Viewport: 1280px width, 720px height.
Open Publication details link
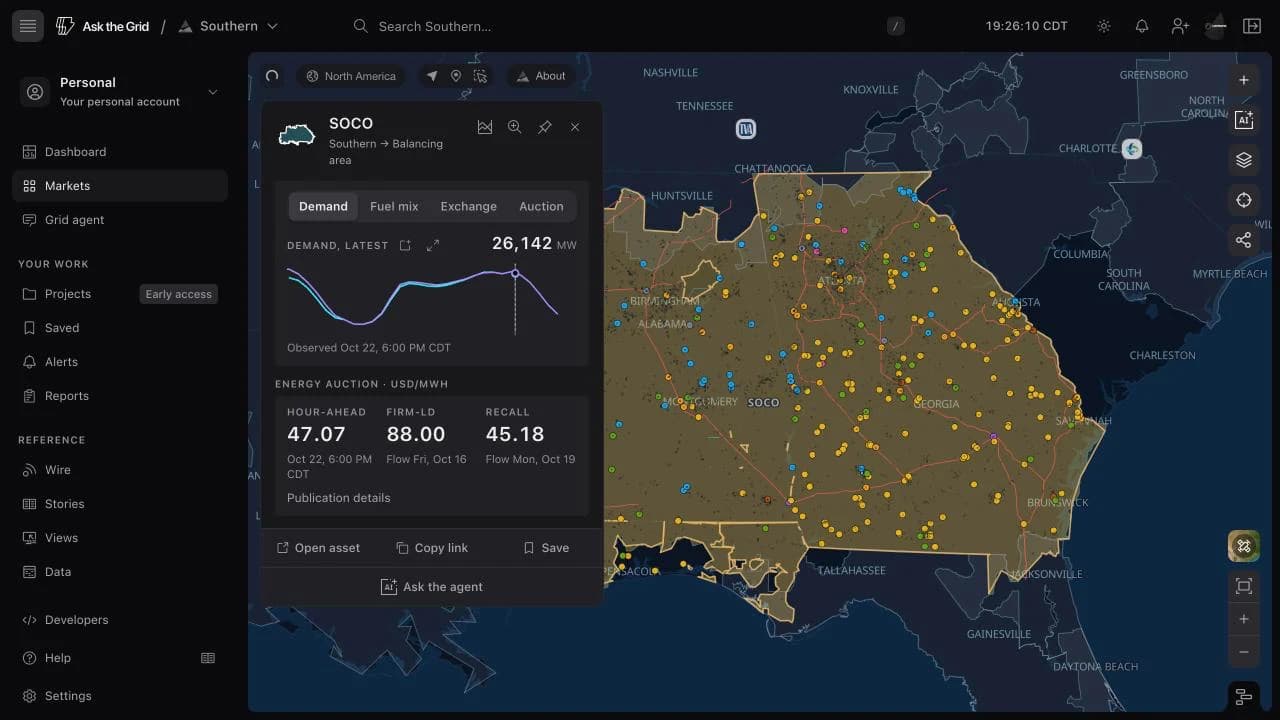tap(339, 498)
